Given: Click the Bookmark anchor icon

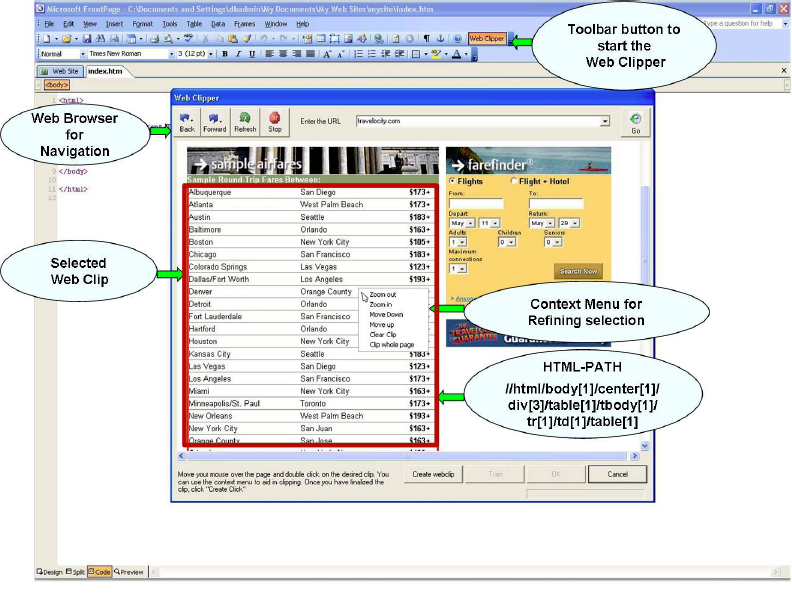Looking at the screenshot, I should pos(440,39).
